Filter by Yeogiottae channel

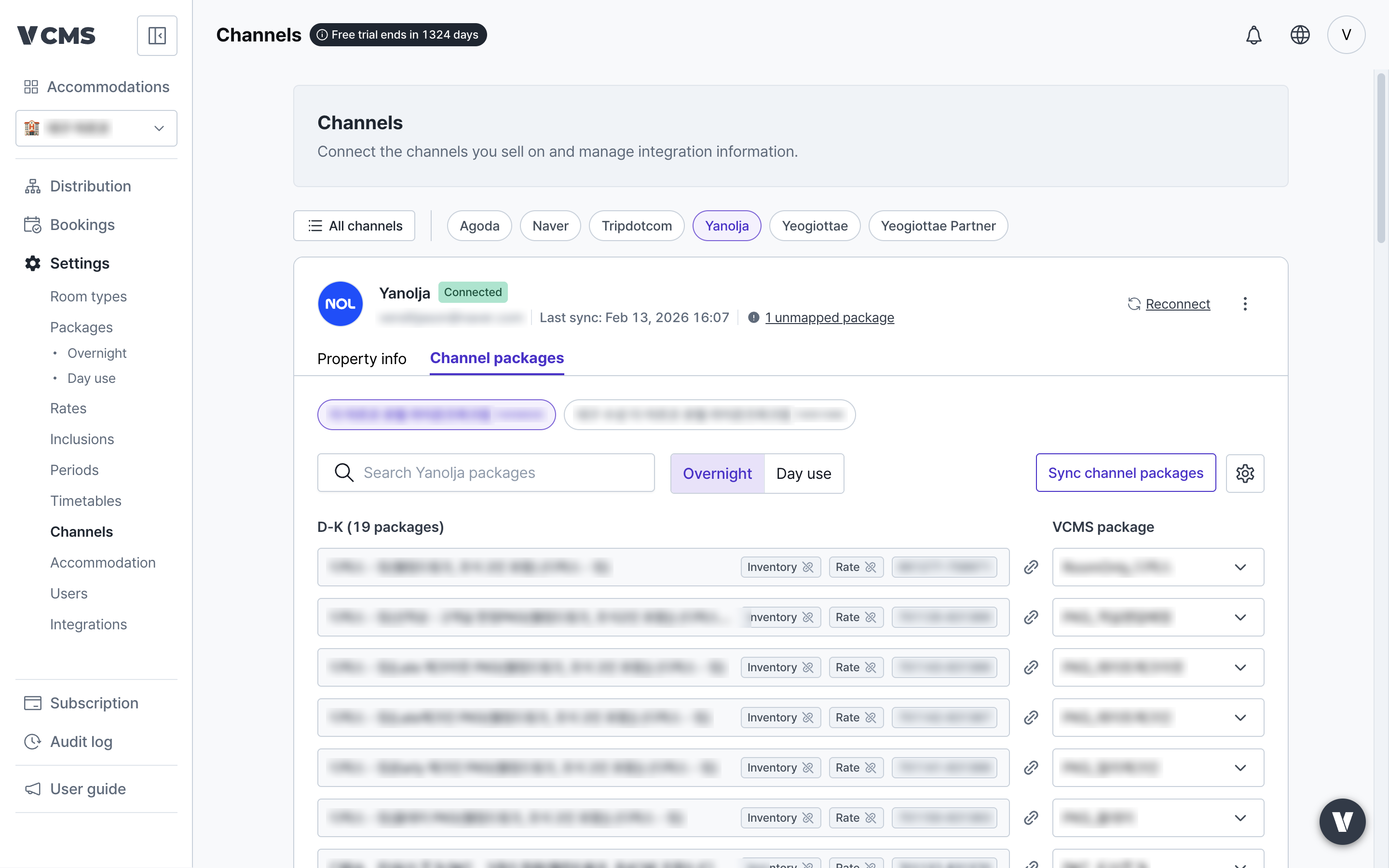pos(815,226)
